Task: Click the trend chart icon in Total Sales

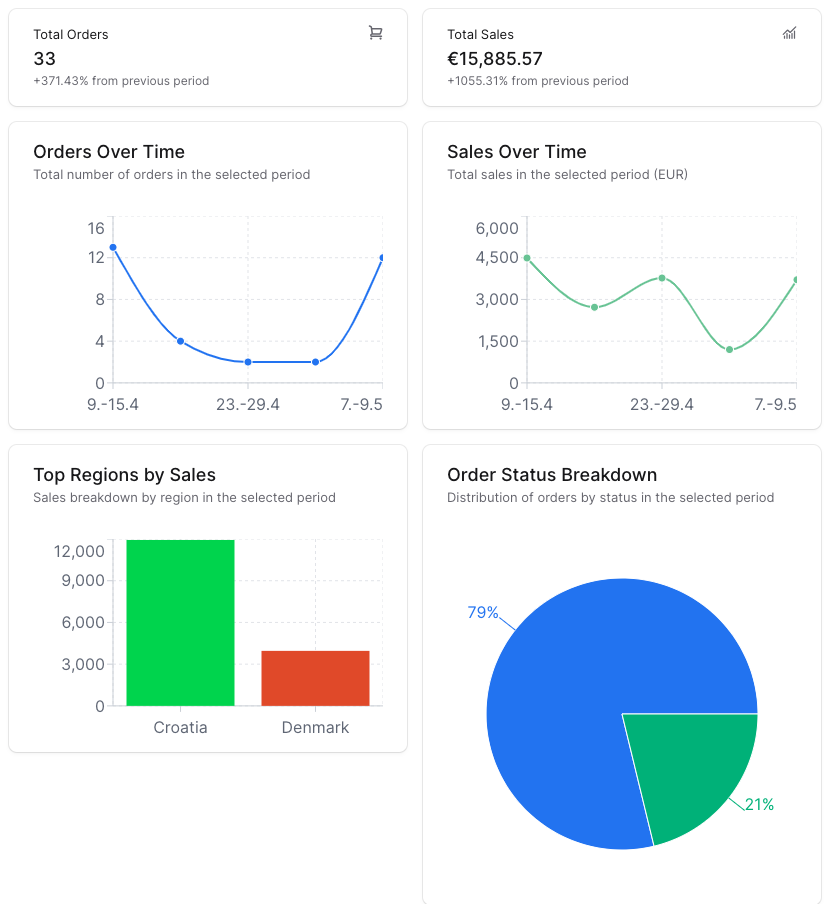Action: (789, 33)
